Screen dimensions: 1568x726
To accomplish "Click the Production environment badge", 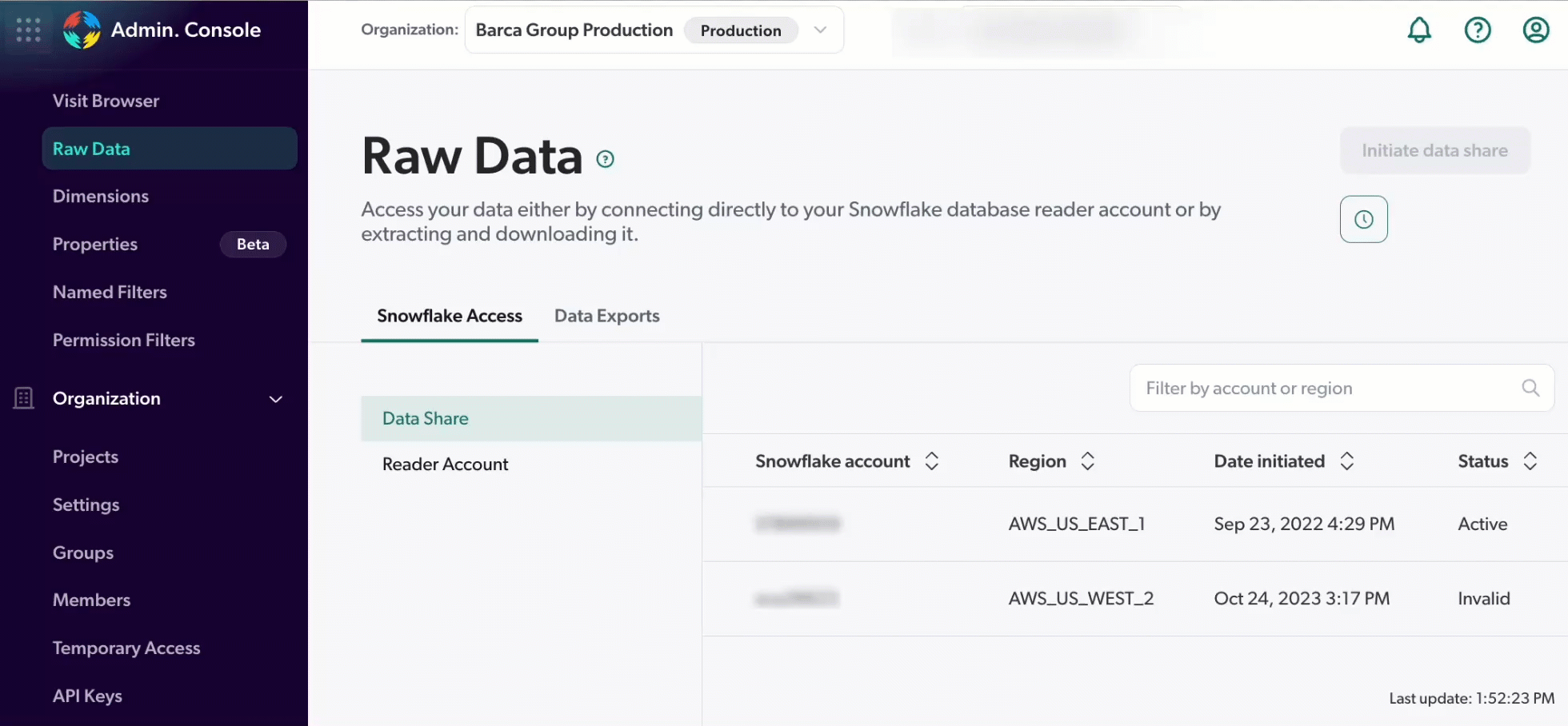I will tap(740, 30).
